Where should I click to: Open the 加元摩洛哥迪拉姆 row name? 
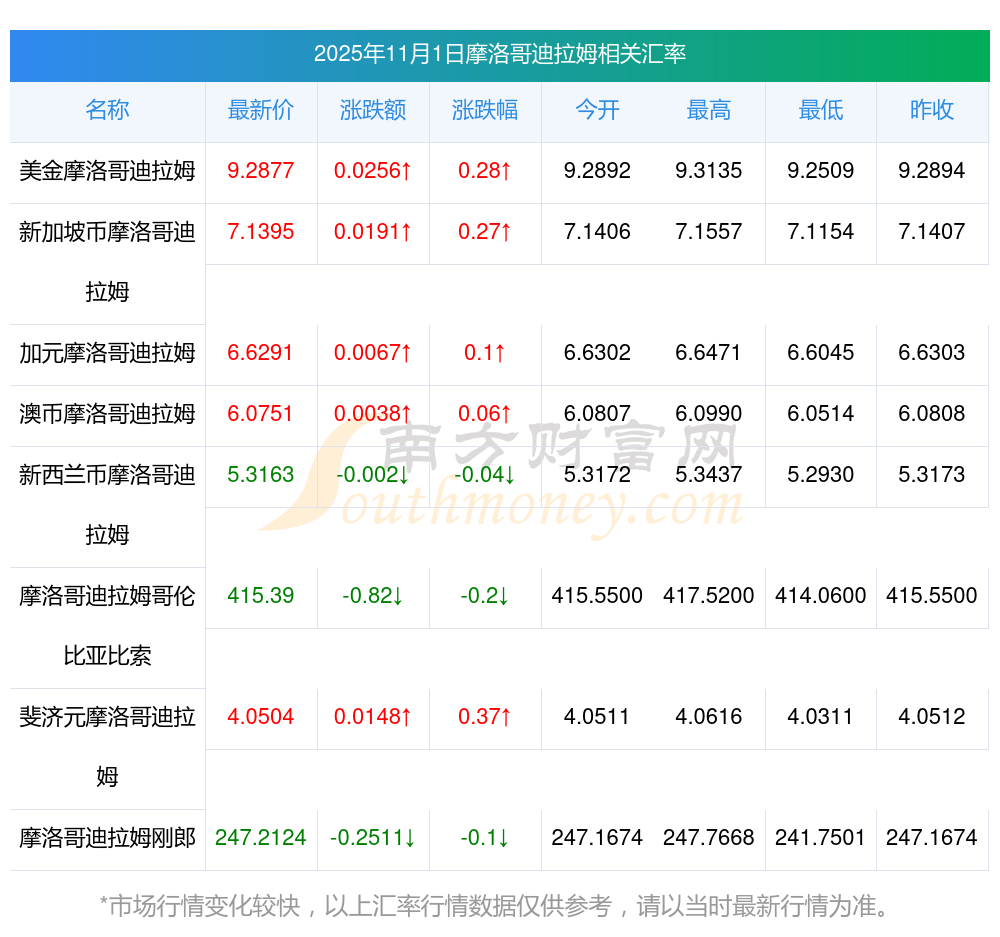coord(107,353)
